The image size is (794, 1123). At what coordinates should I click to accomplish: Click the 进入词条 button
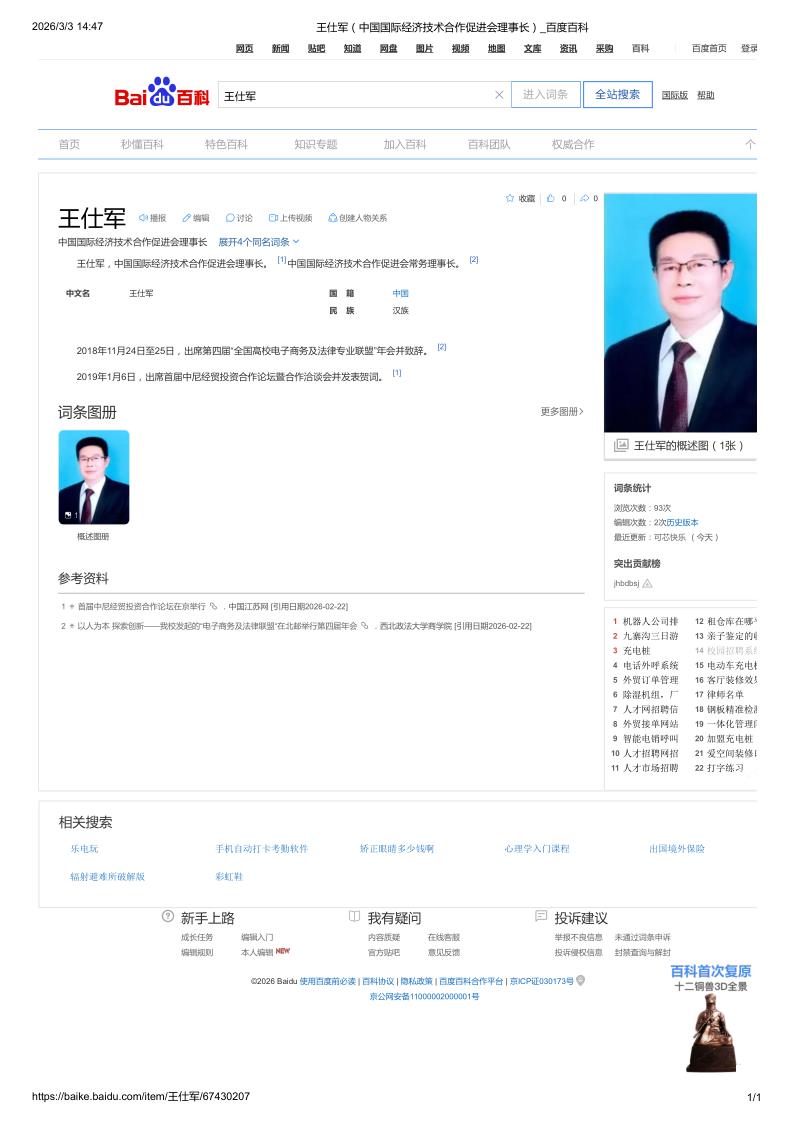[546, 95]
